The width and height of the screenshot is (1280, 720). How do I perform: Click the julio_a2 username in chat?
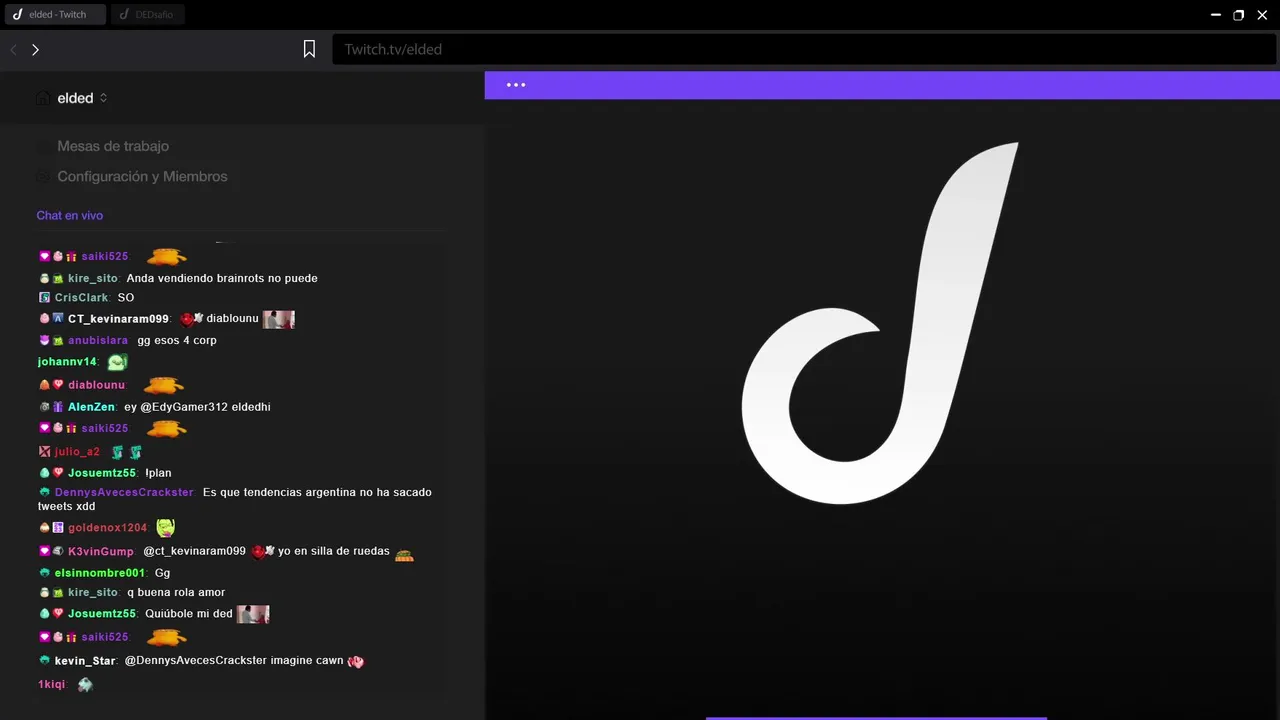click(x=77, y=452)
